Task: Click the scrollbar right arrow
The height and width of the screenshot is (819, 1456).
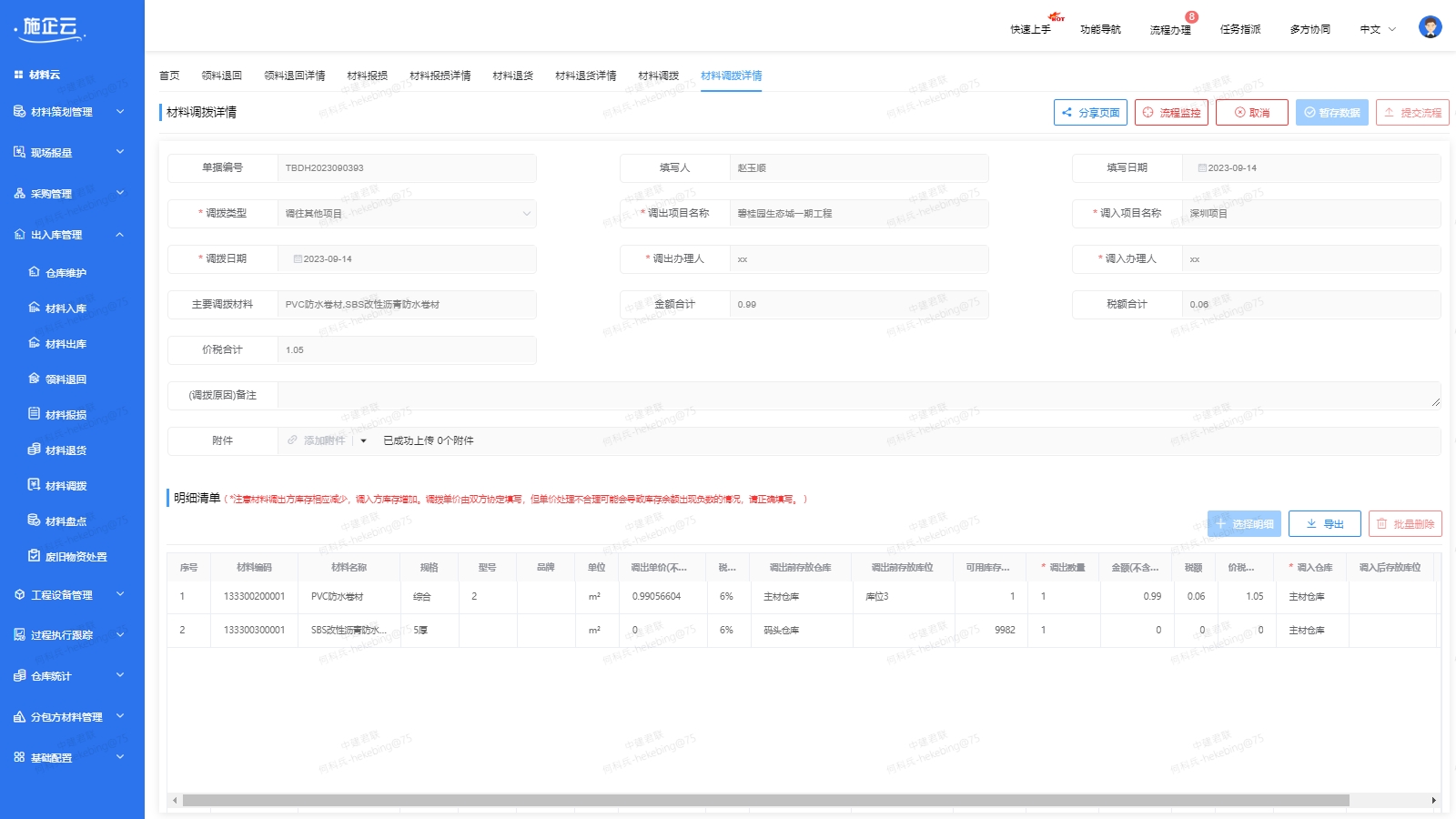Action: click(x=1434, y=801)
